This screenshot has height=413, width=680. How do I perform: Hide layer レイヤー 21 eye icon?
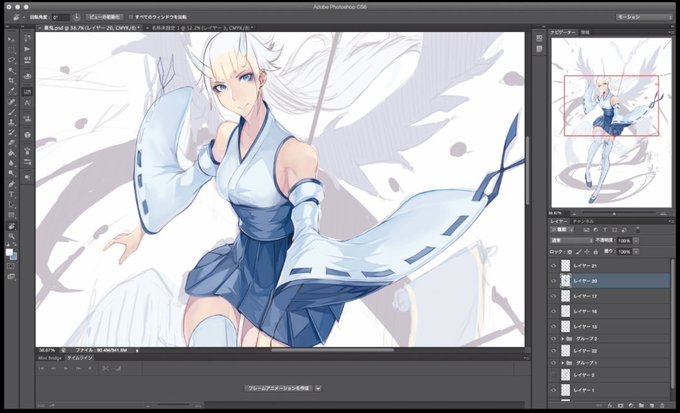point(553,266)
